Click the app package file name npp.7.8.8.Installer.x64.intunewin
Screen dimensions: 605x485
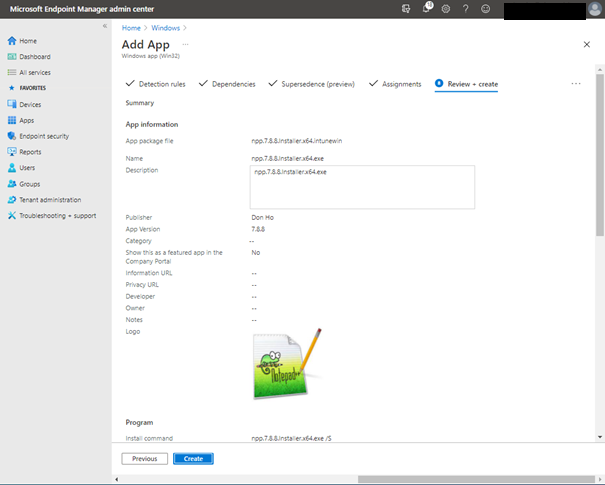click(x=297, y=141)
